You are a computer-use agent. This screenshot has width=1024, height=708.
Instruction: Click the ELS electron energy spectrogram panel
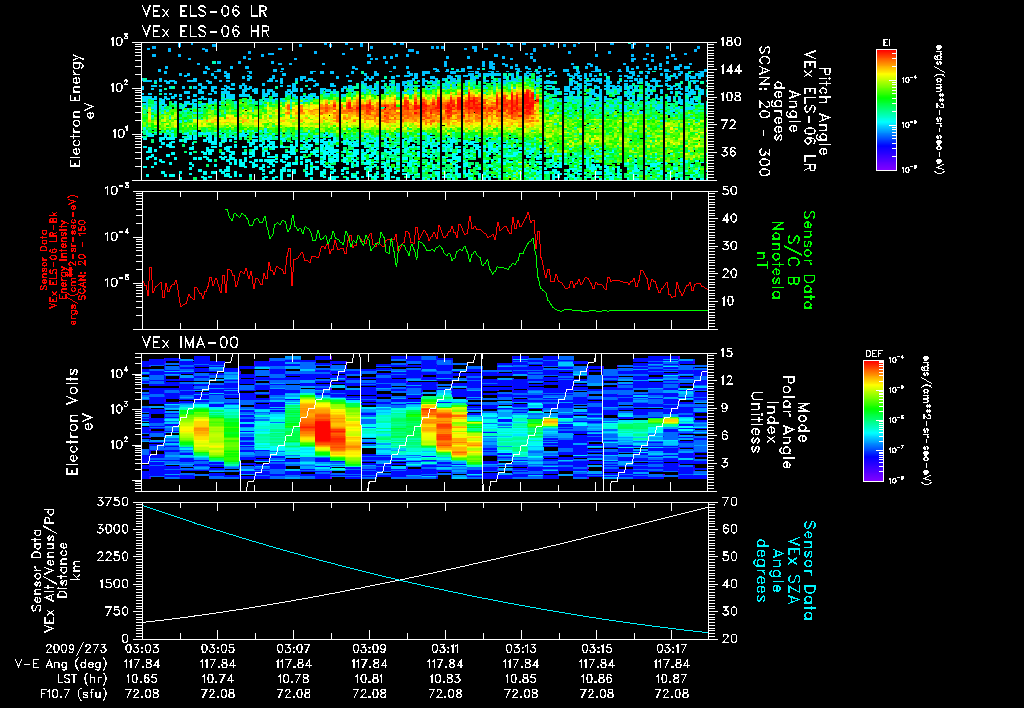point(424,111)
